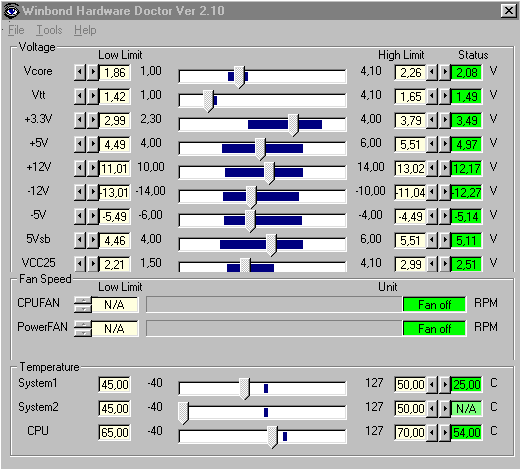Increase +12V high limit with right arrow
The height and width of the screenshot is (469, 520).
coord(445,168)
